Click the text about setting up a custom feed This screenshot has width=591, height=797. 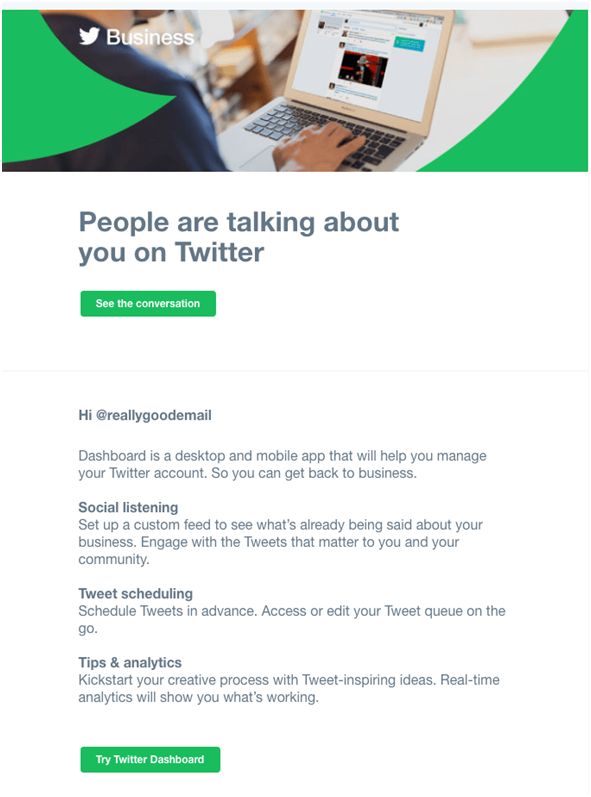pos(281,542)
